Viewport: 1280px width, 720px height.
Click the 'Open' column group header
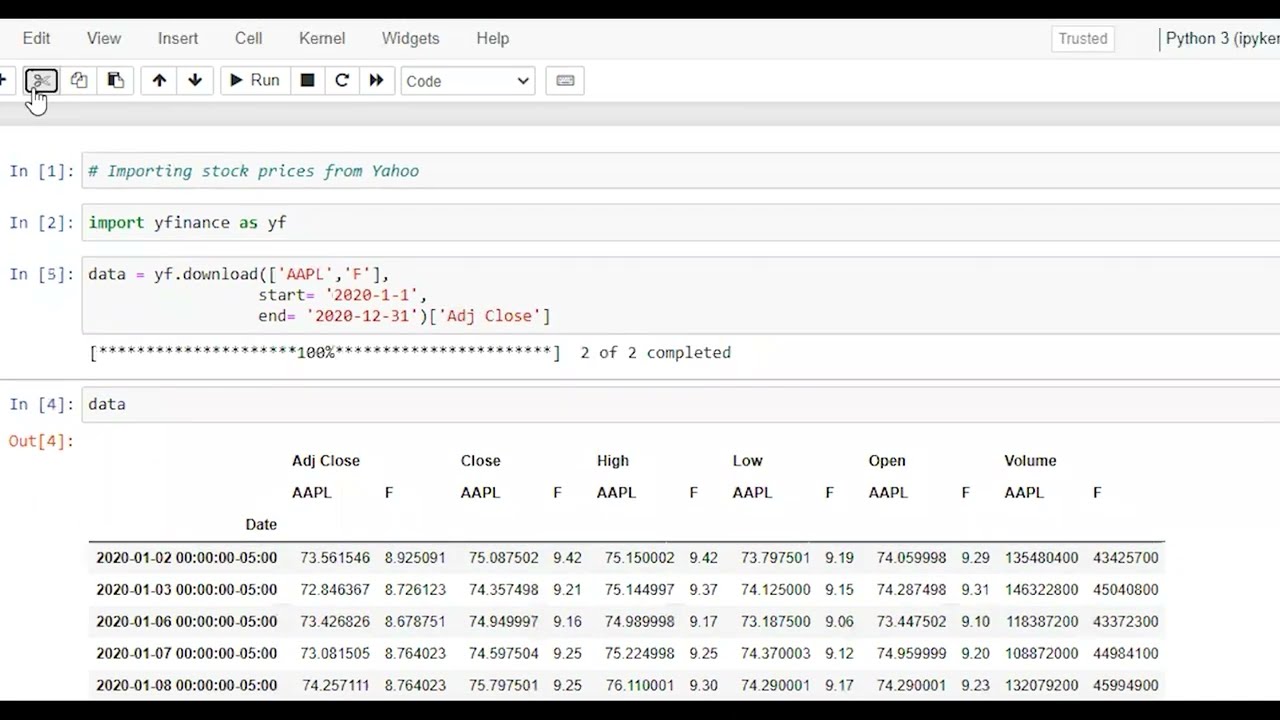(887, 461)
